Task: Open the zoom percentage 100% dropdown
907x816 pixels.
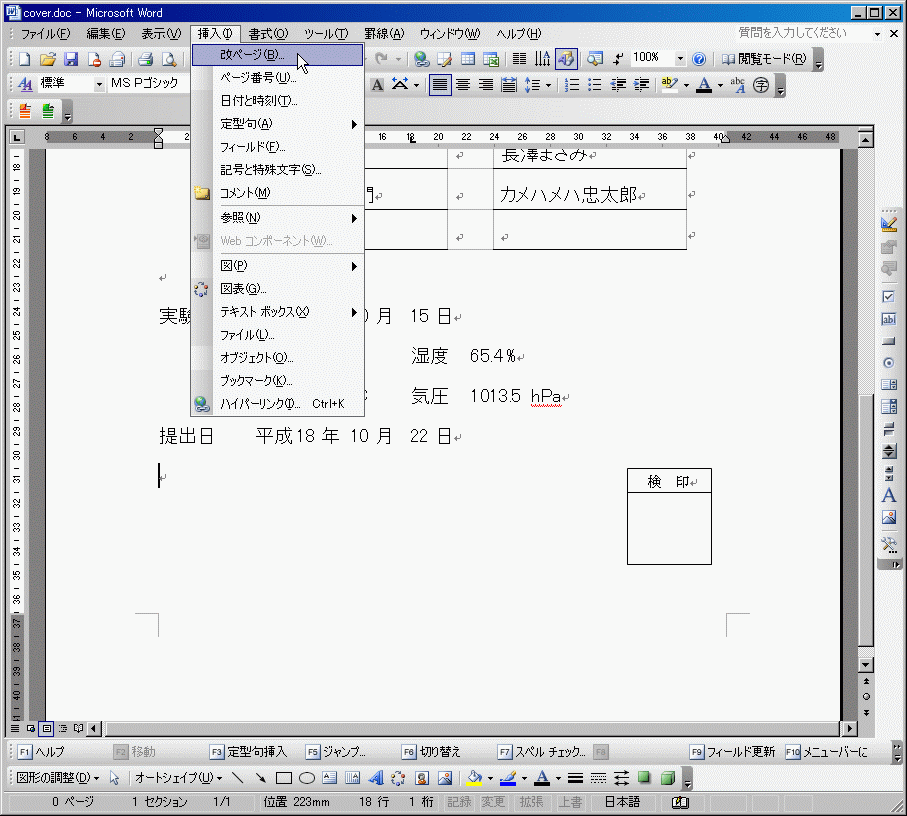Action: (x=680, y=59)
